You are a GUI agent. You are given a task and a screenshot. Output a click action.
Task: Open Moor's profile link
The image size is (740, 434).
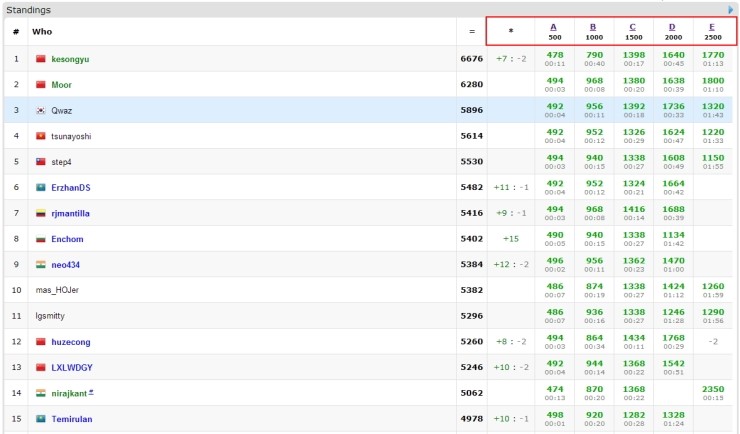click(x=61, y=85)
